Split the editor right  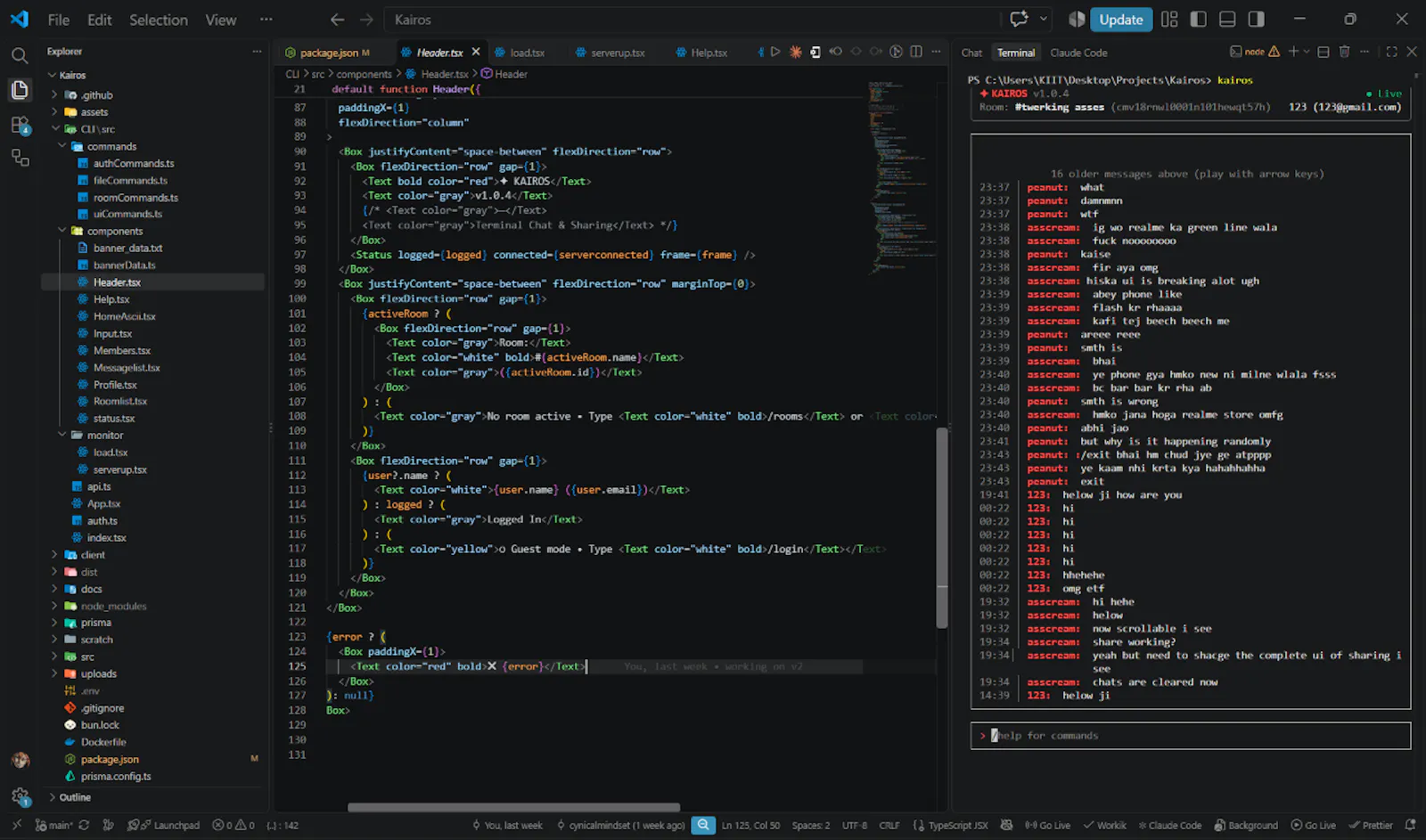coord(916,52)
